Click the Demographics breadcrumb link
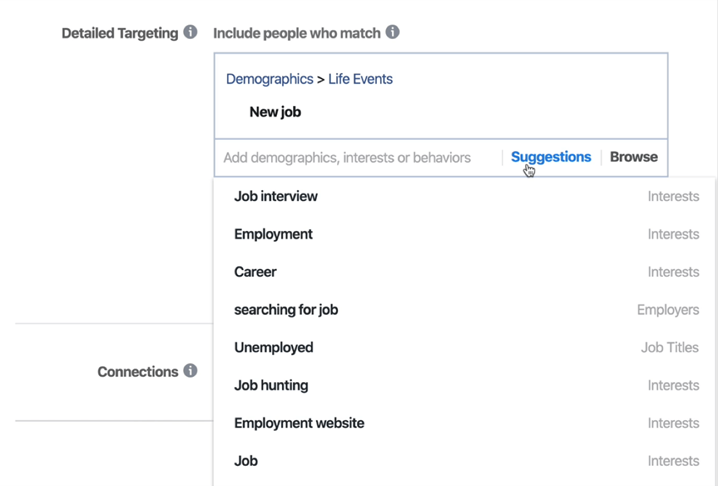718x486 pixels. tap(269, 79)
